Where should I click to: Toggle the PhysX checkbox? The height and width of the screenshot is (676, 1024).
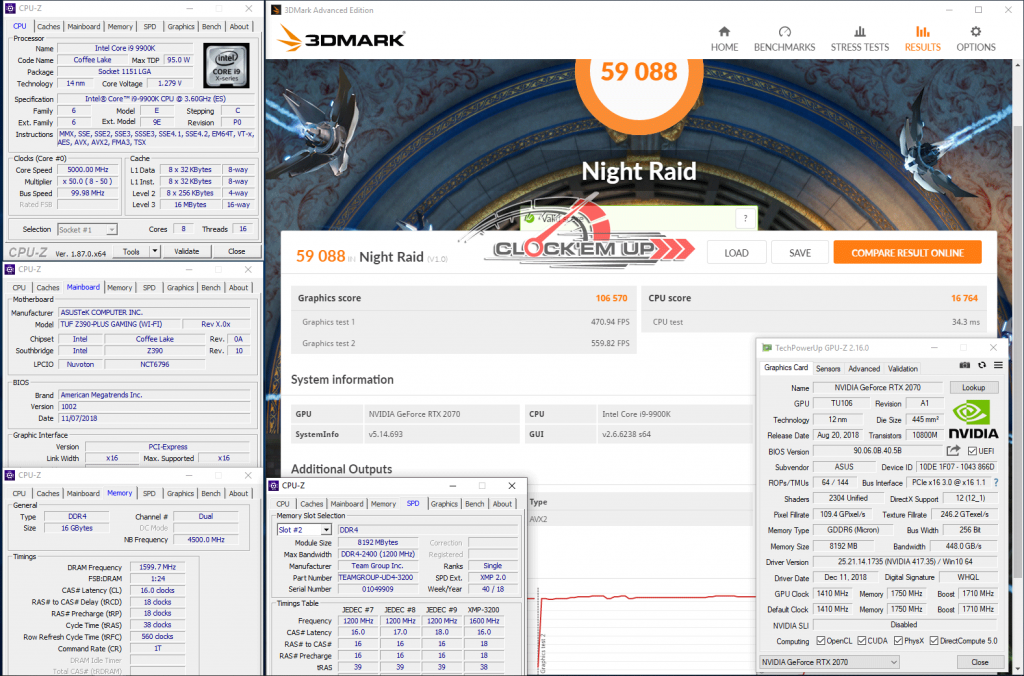pos(899,641)
